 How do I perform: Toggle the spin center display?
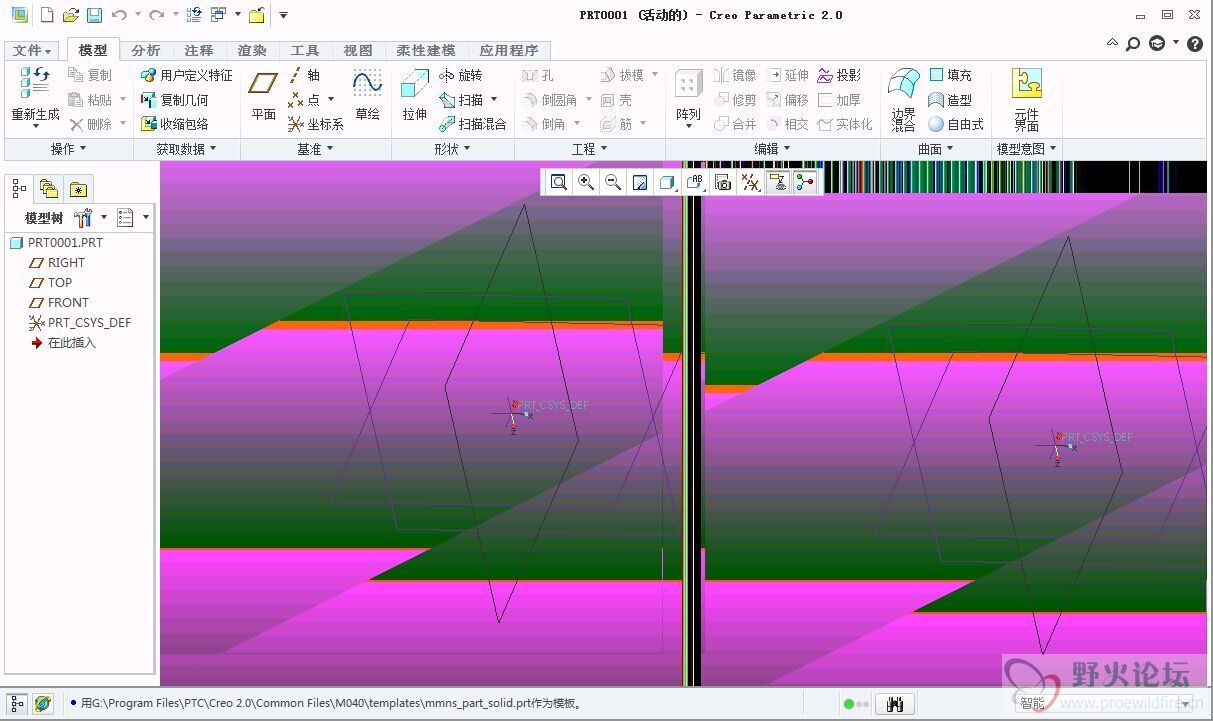(805, 182)
